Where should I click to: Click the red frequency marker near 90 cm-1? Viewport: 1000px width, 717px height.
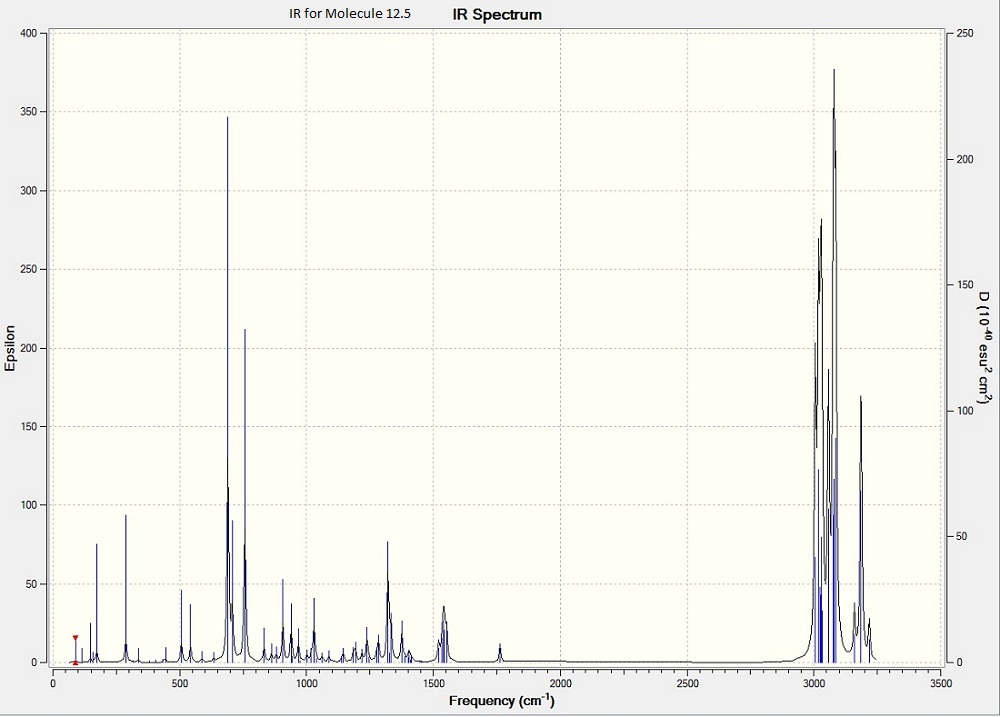pyautogui.click(x=75, y=650)
